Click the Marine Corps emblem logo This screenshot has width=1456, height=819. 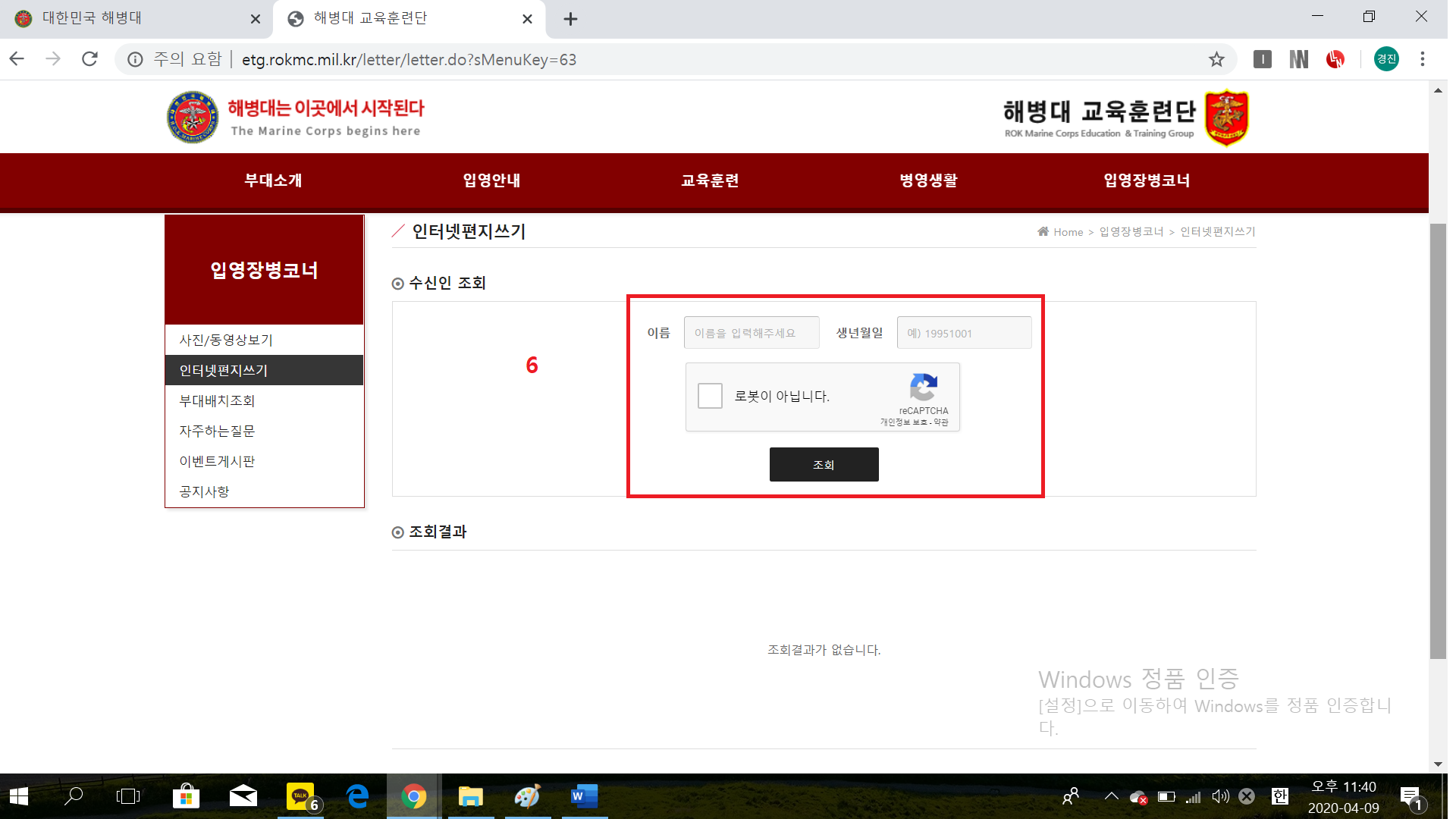click(193, 118)
